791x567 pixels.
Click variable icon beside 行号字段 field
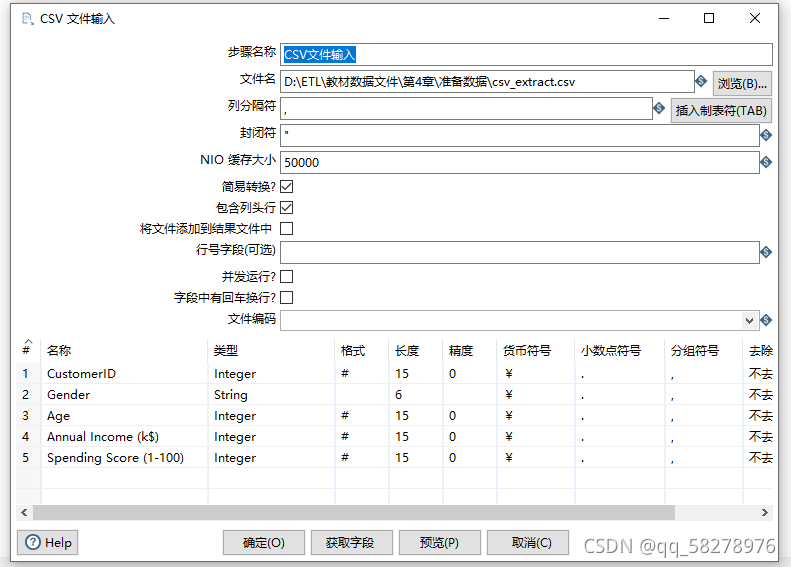pyautogui.click(x=766, y=252)
